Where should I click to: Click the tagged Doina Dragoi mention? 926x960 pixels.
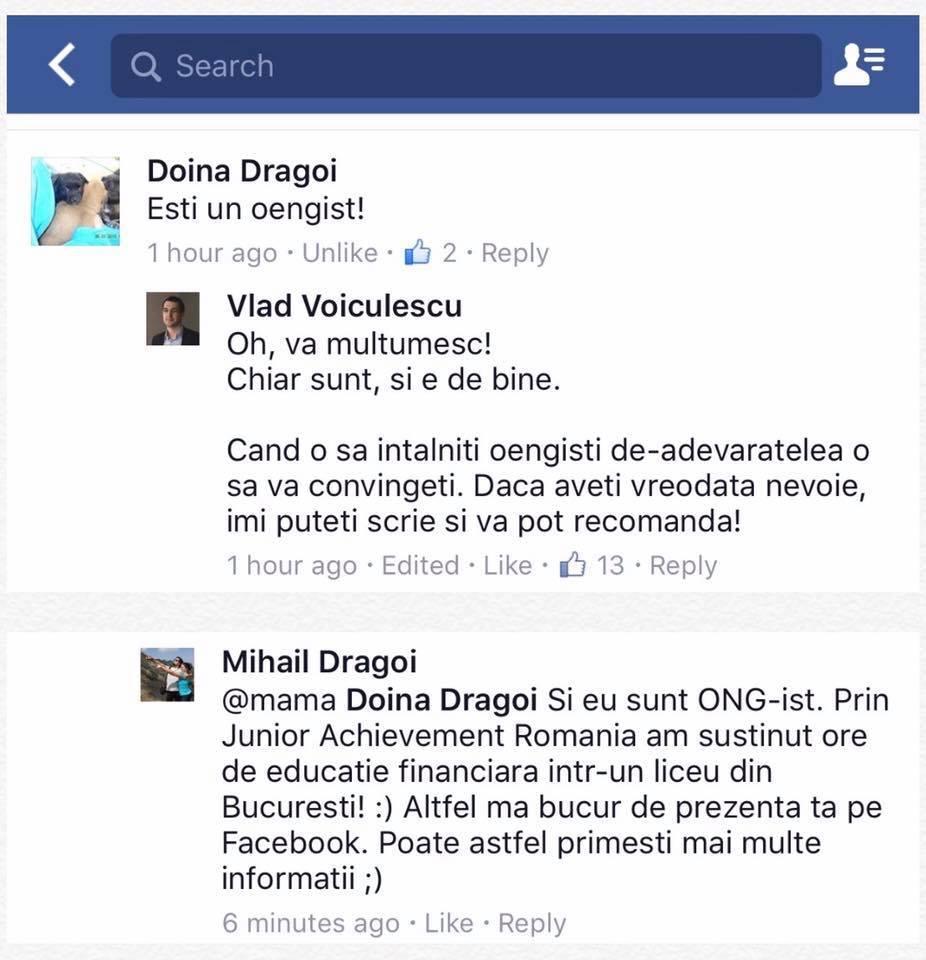pos(442,700)
